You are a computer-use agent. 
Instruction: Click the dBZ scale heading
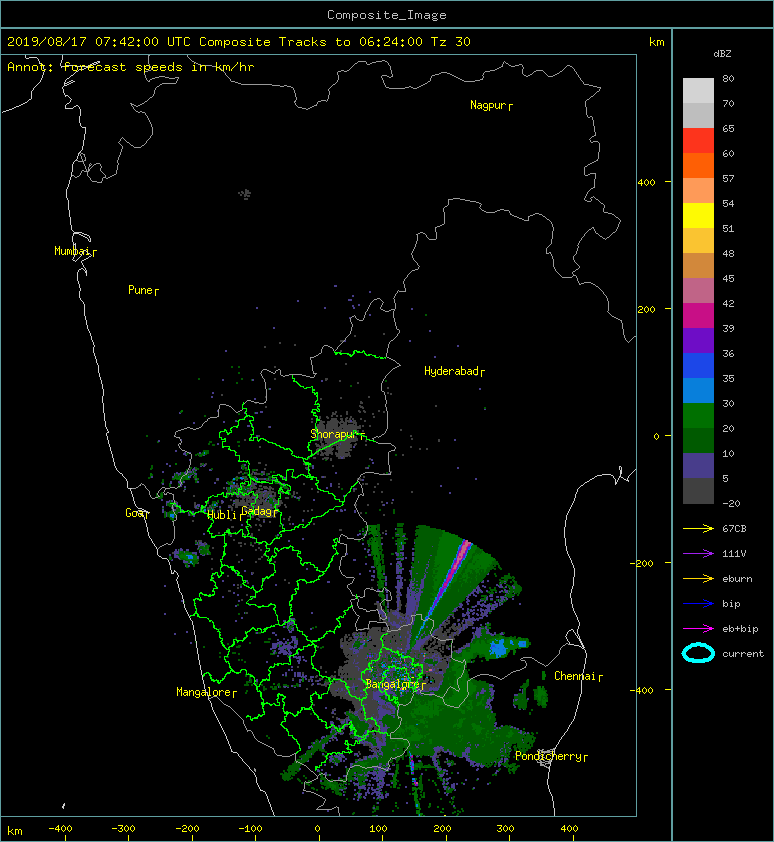click(x=722, y=54)
